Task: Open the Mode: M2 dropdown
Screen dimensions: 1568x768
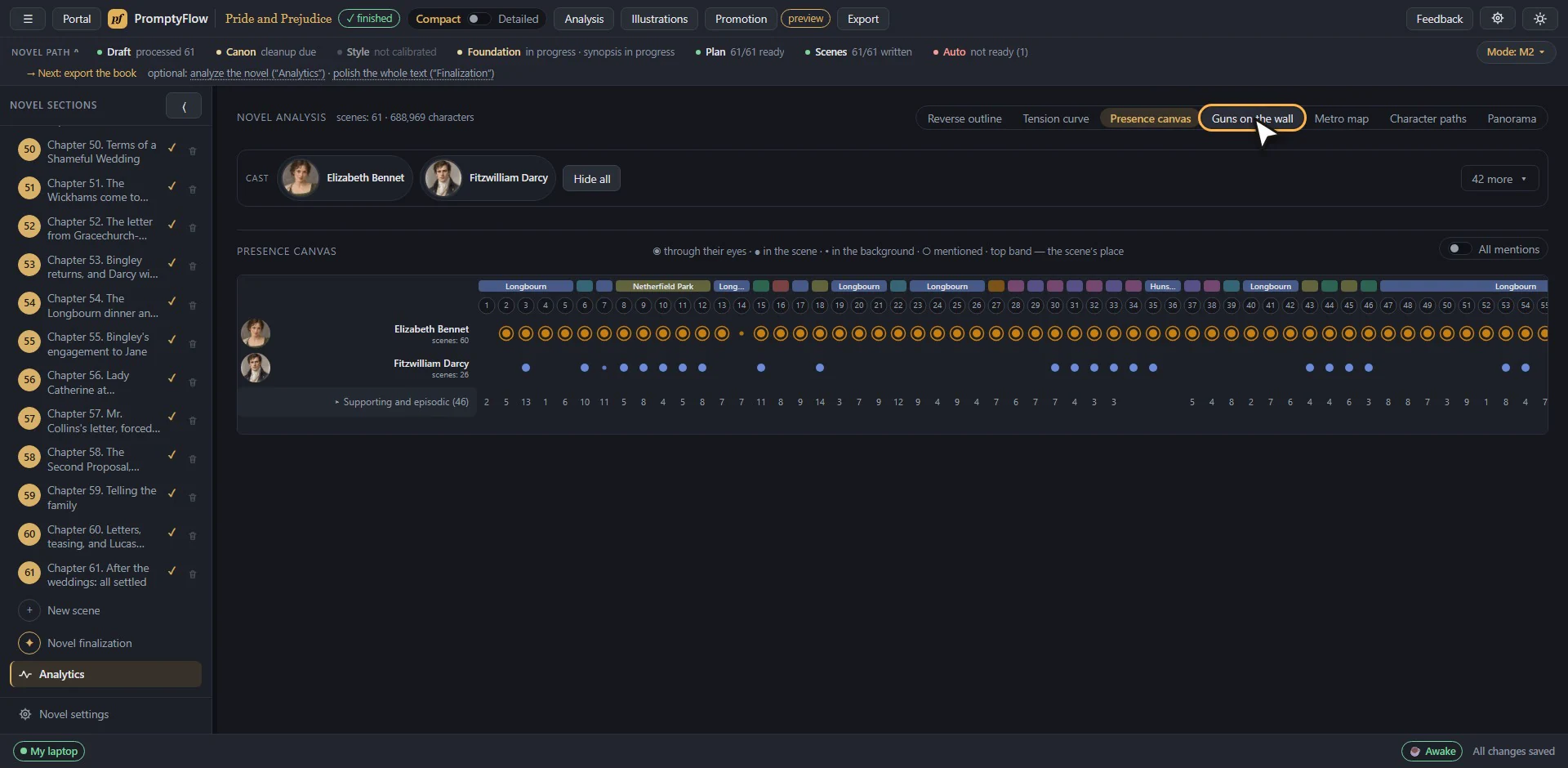Action: 1516,51
